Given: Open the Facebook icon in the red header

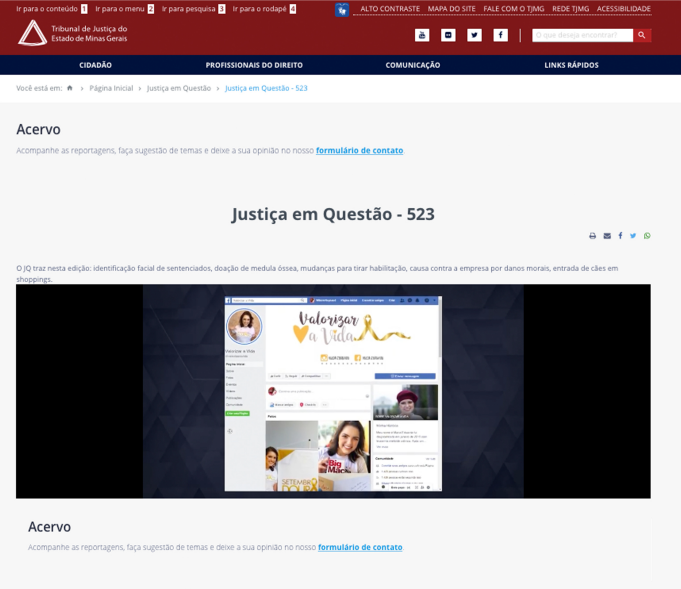Looking at the screenshot, I should [x=500, y=35].
